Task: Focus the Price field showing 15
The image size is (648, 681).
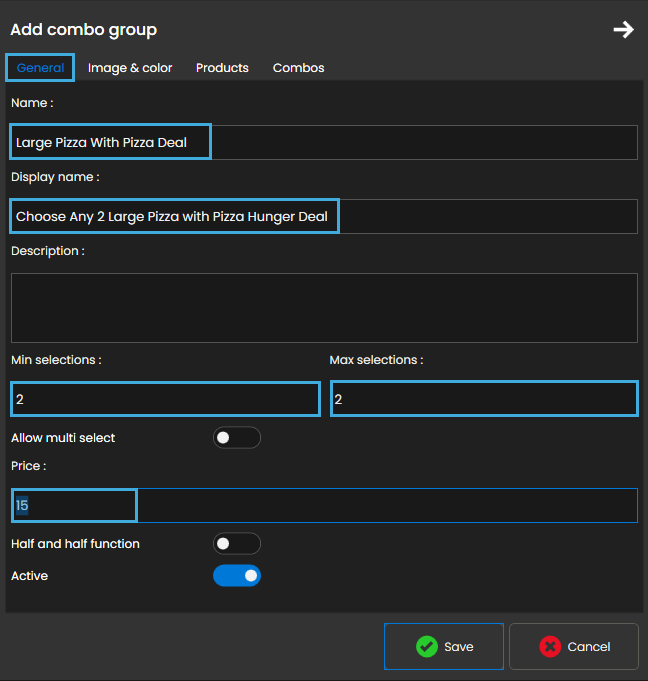Action: click(x=324, y=506)
